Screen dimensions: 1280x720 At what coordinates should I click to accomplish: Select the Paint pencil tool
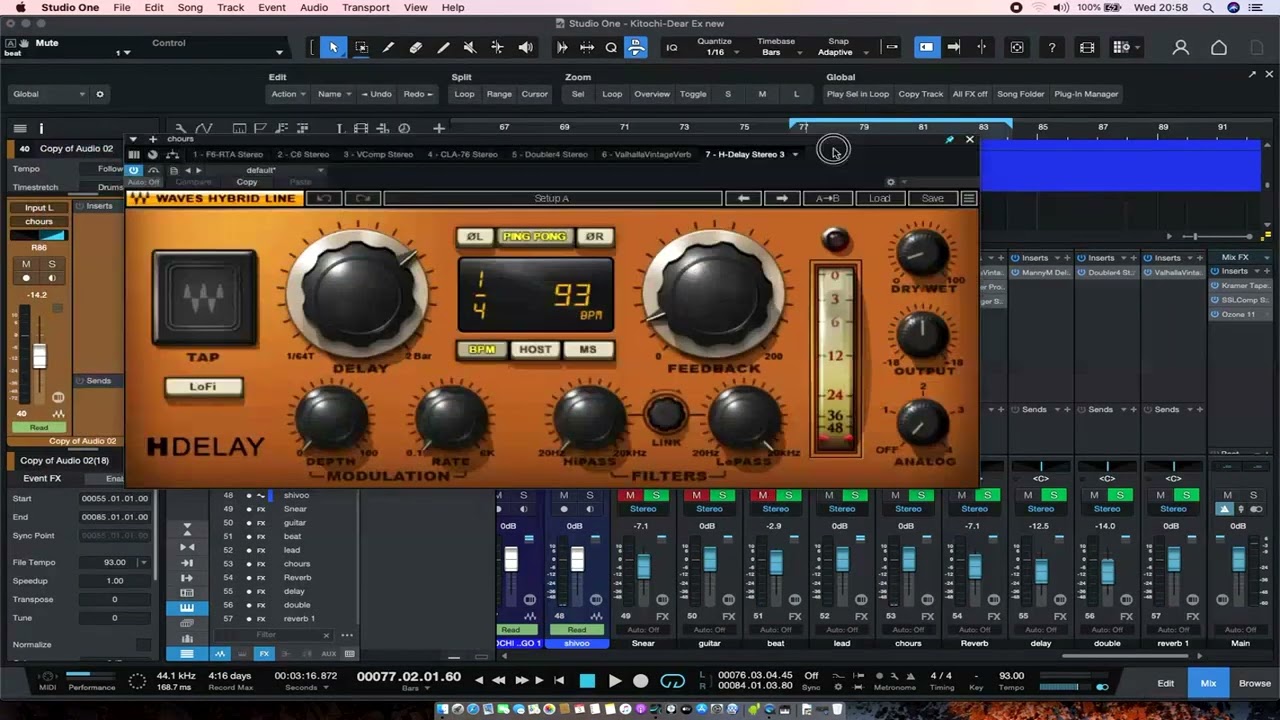443,47
